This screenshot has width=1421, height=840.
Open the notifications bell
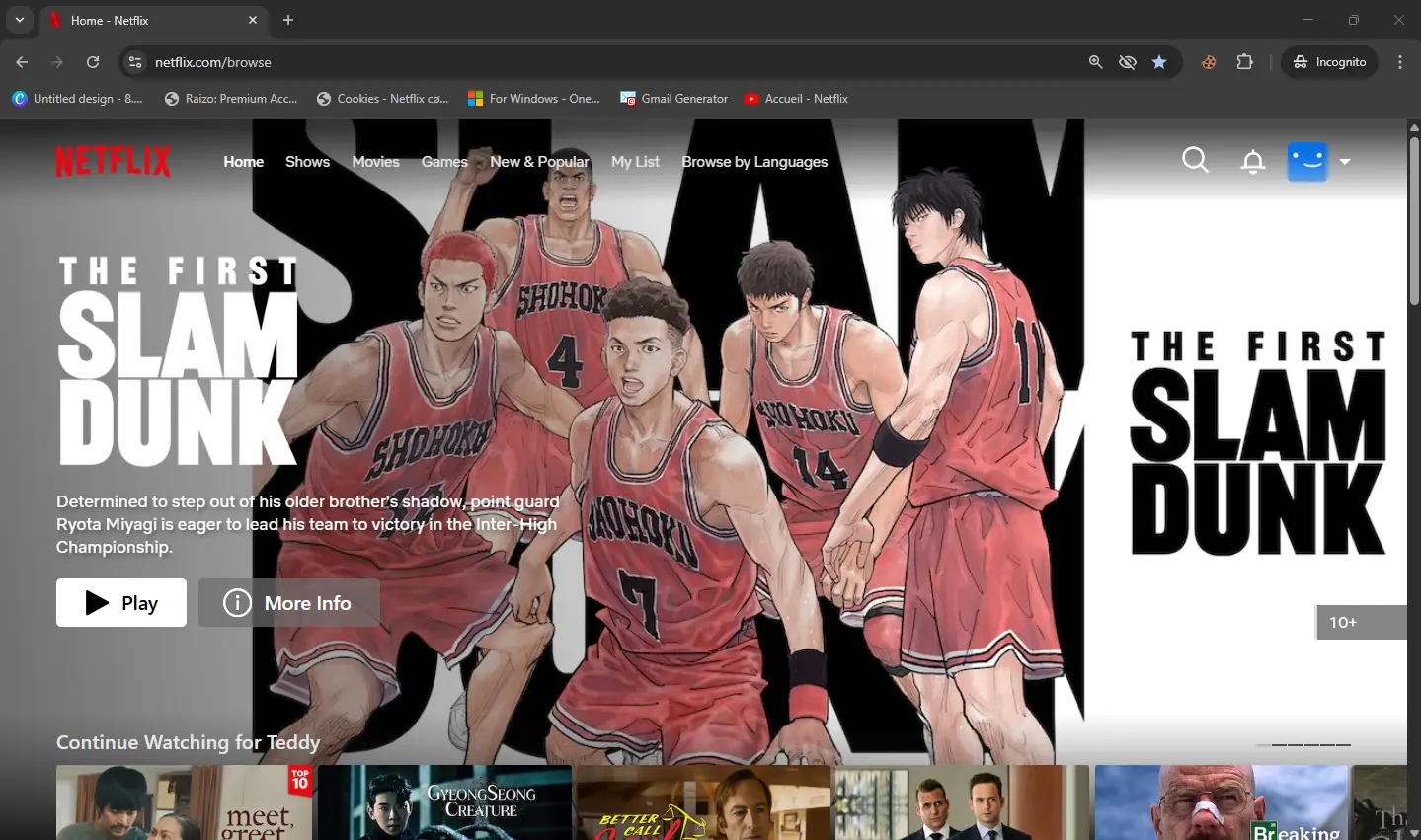click(x=1253, y=161)
